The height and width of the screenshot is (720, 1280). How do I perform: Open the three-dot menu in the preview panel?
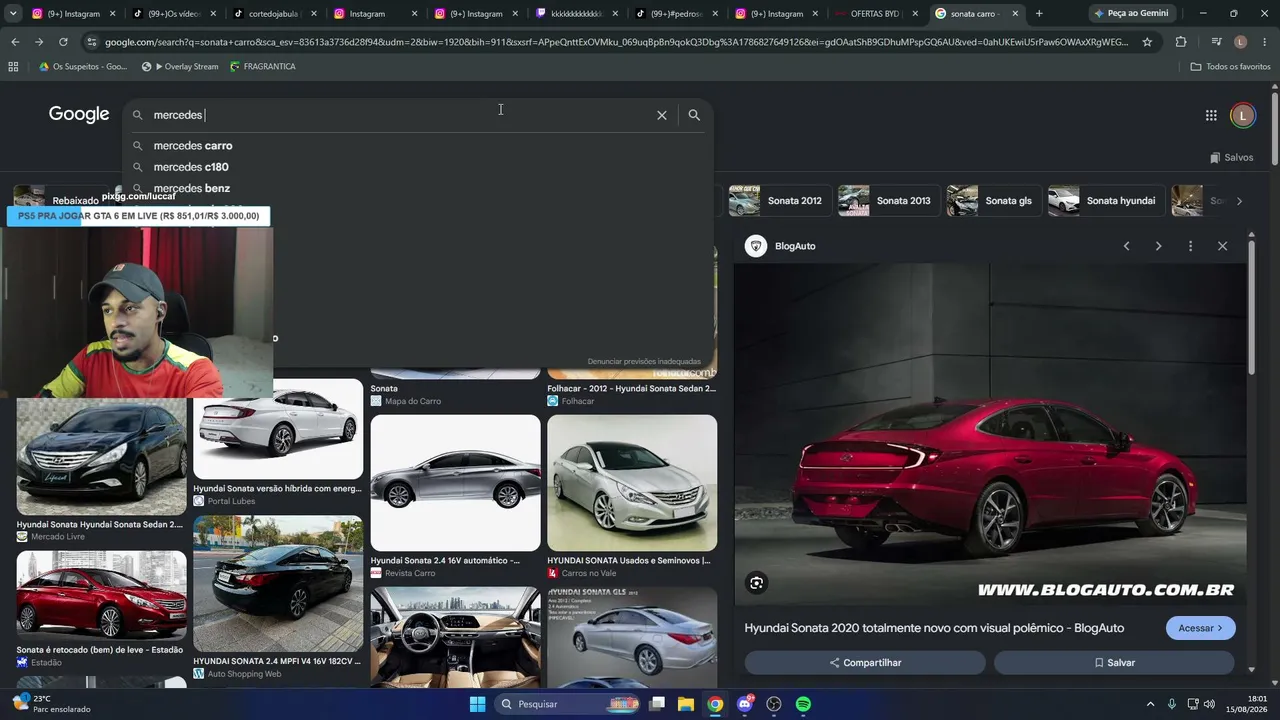tap(1190, 246)
